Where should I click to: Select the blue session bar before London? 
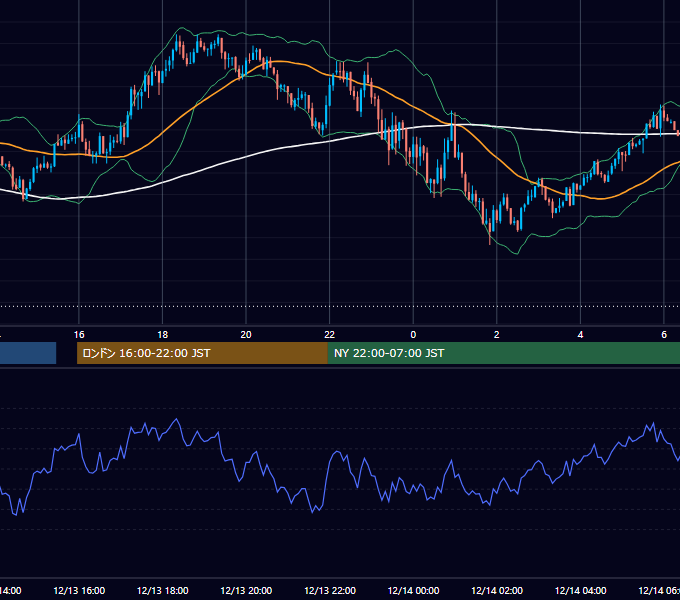coord(28,353)
